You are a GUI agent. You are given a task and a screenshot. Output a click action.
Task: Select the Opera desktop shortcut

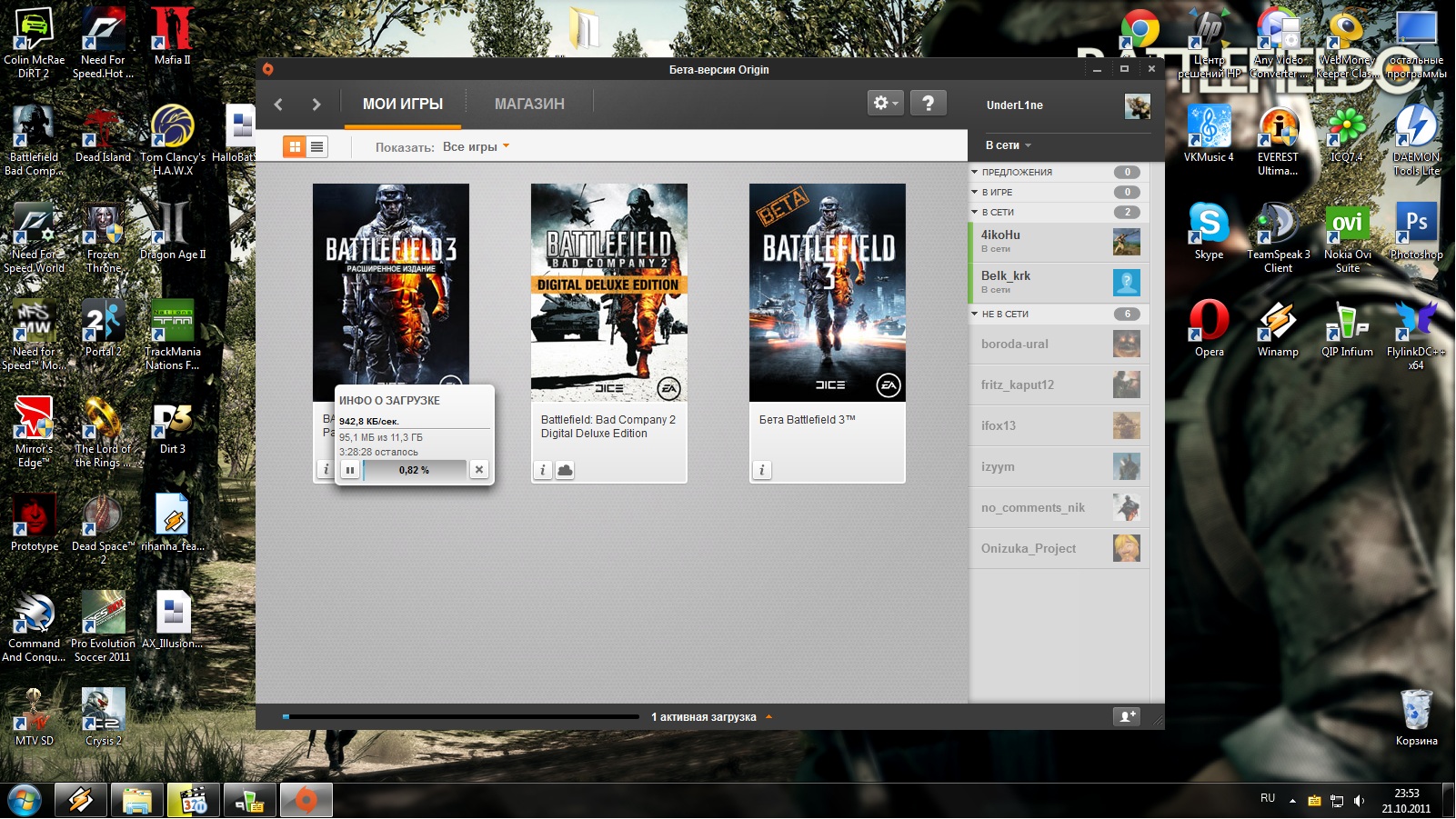click(1209, 328)
